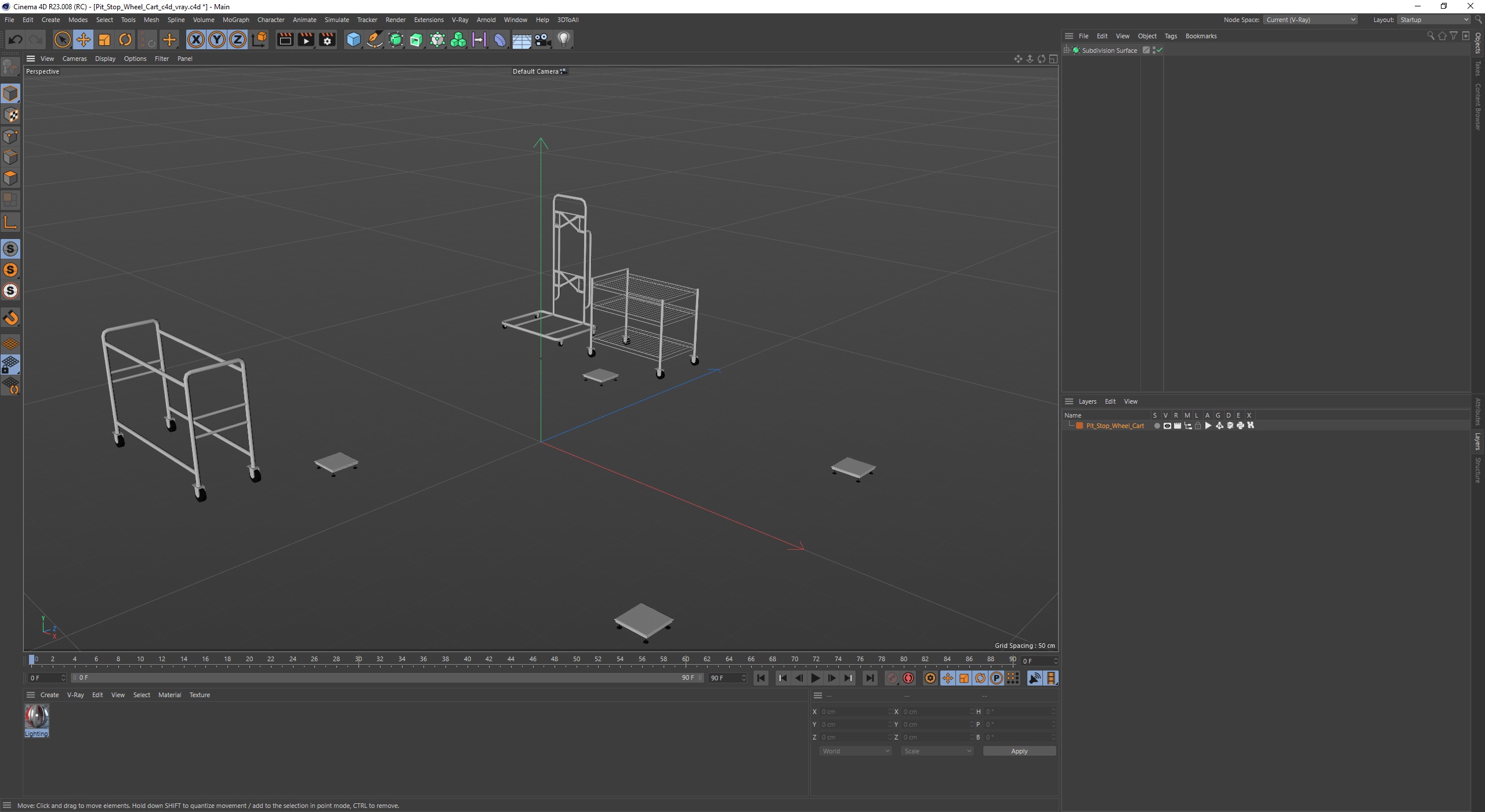
Task: Open Edit Render Settings icon
Action: [327, 39]
